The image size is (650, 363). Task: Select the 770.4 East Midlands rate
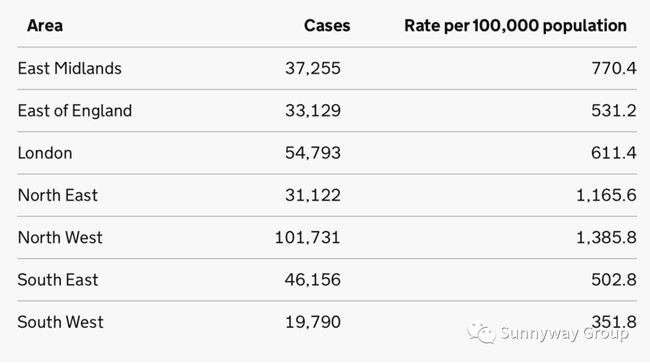pyautogui.click(x=614, y=68)
